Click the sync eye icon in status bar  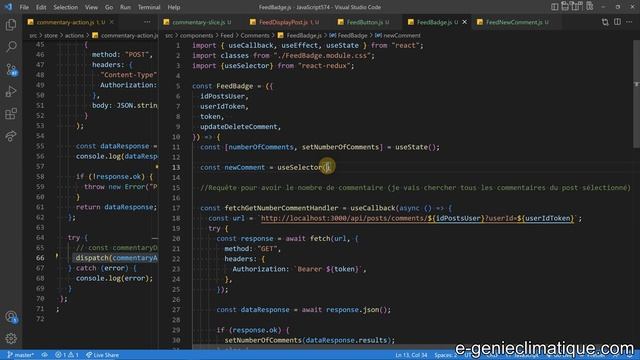tap(44, 355)
